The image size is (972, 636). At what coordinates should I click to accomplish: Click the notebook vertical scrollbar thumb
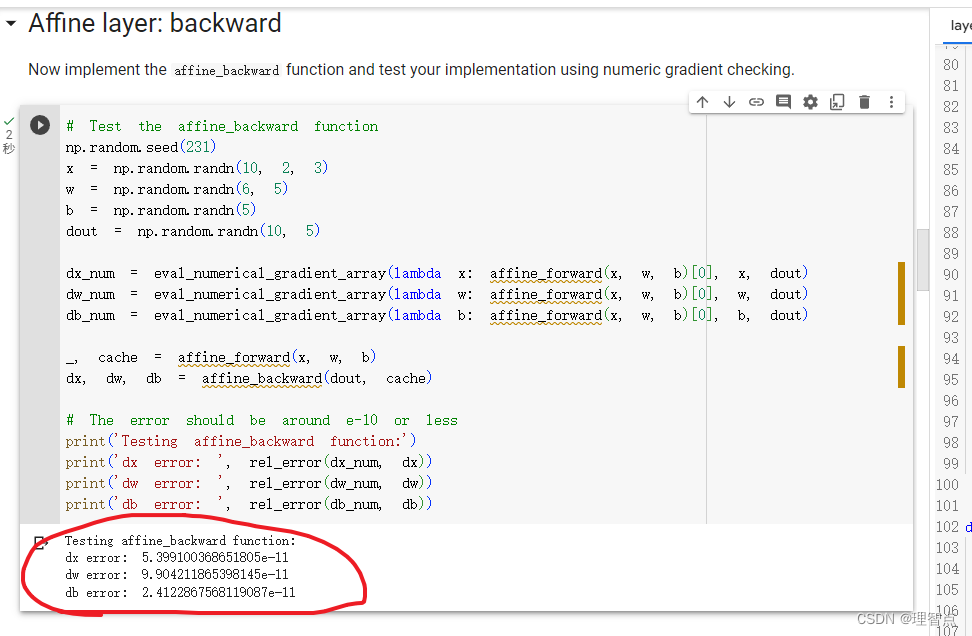coord(923,260)
